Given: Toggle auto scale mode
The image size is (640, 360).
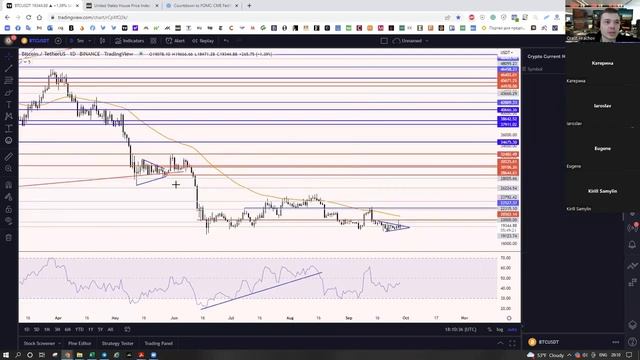Looking at the screenshot, I should coord(512,329).
